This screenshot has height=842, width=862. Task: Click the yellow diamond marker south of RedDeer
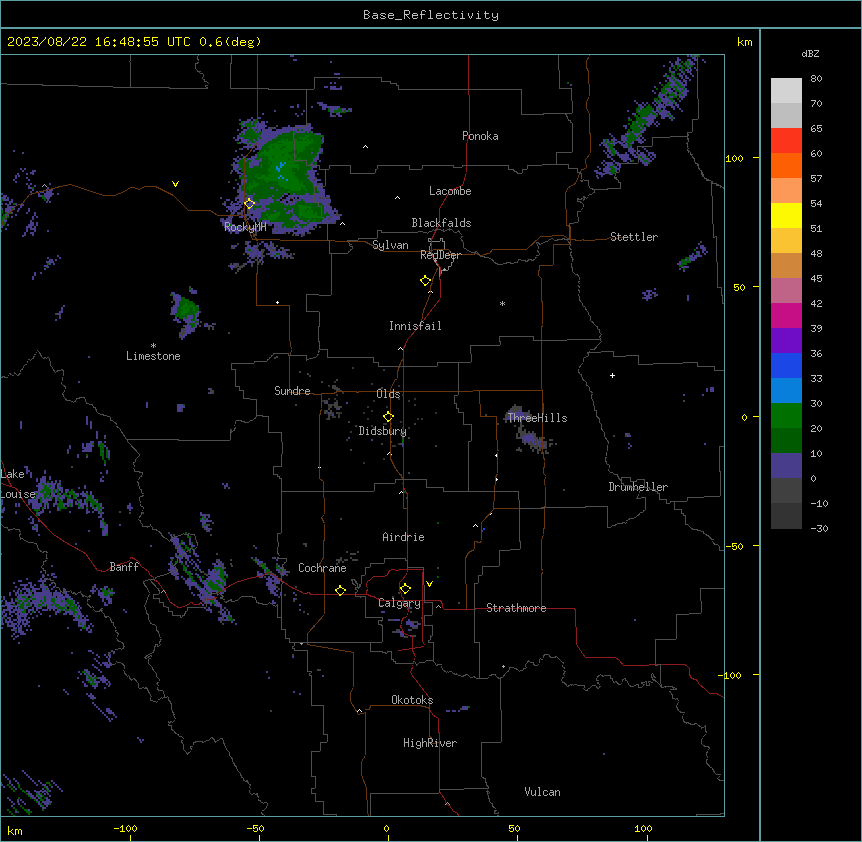(x=425, y=281)
